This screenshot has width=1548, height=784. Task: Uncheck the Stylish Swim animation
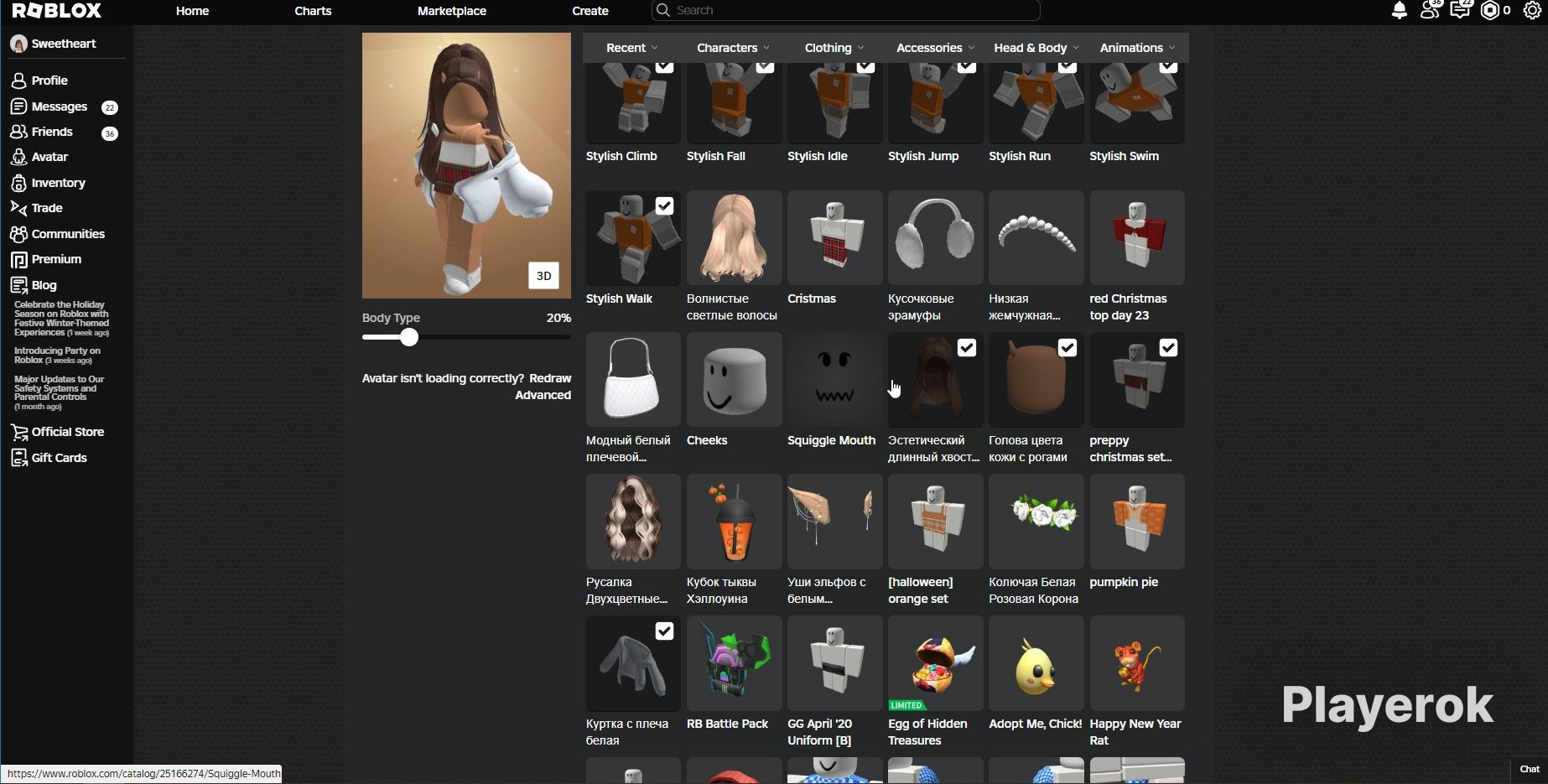(x=1167, y=66)
